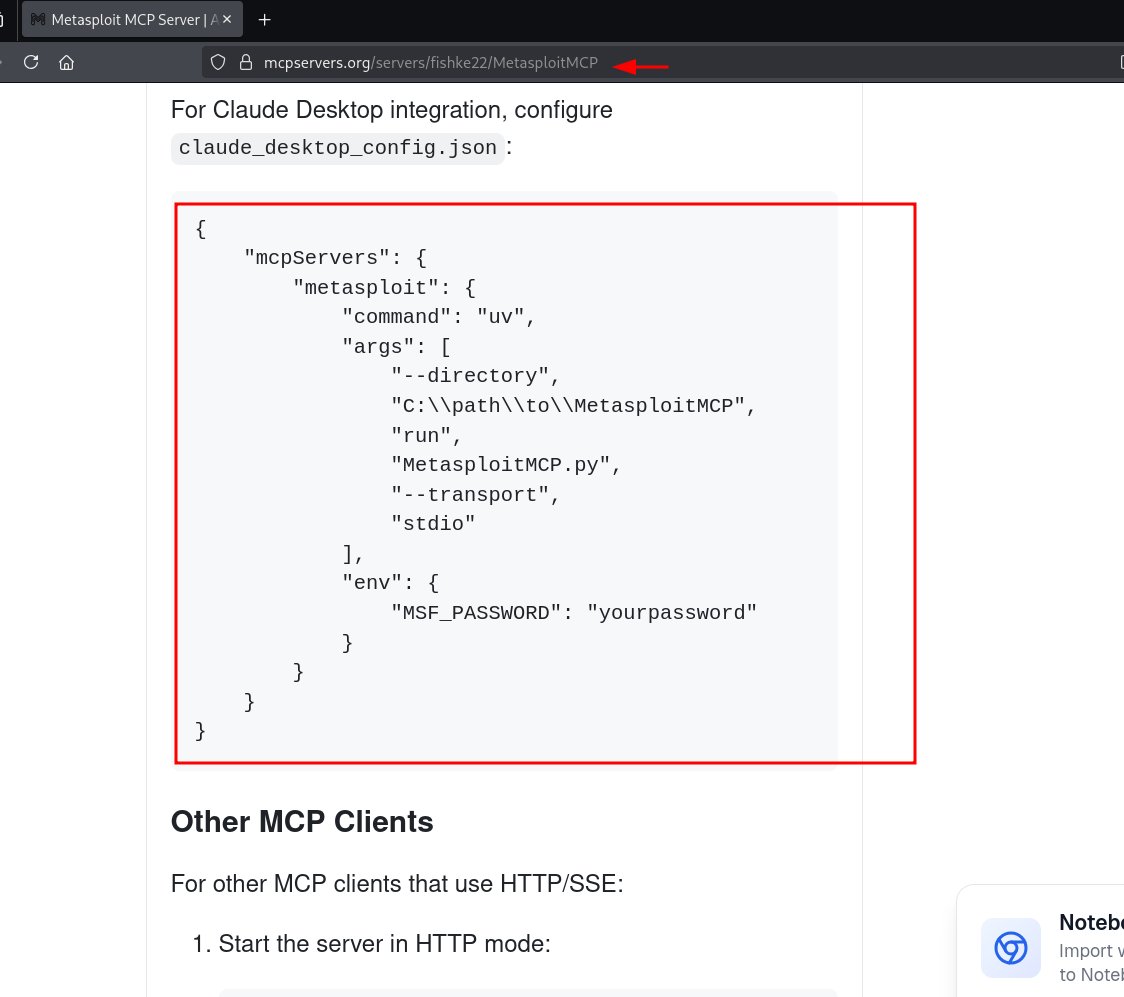The width and height of the screenshot is (1124, 997).
Task: Click the "command": "uv" line
Action: (438, 317)
